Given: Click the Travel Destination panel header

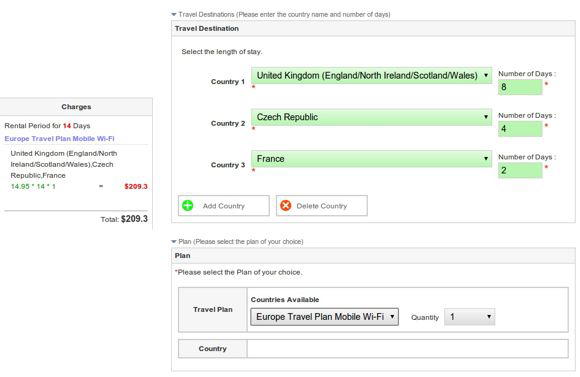Looking at the screenshot, I should [x=373, y=28].
